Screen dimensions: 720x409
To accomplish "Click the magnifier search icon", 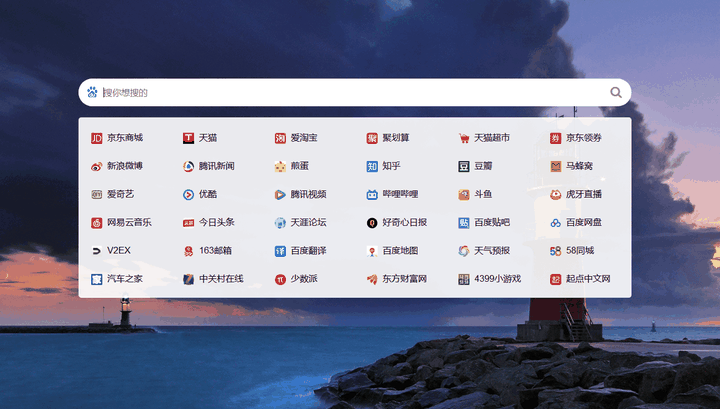I will 616,92.
